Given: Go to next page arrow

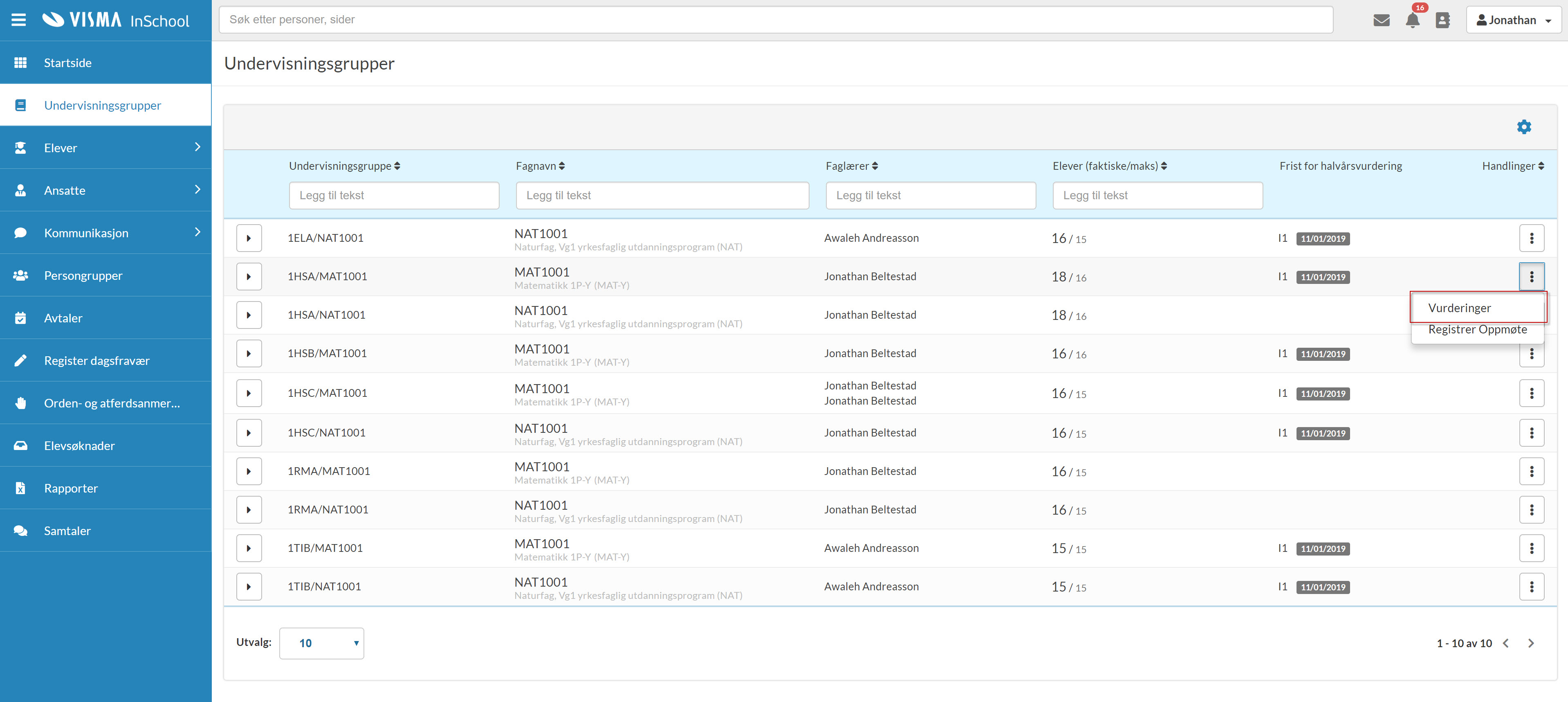Looking at the screenshot, I should [1531, 643].
